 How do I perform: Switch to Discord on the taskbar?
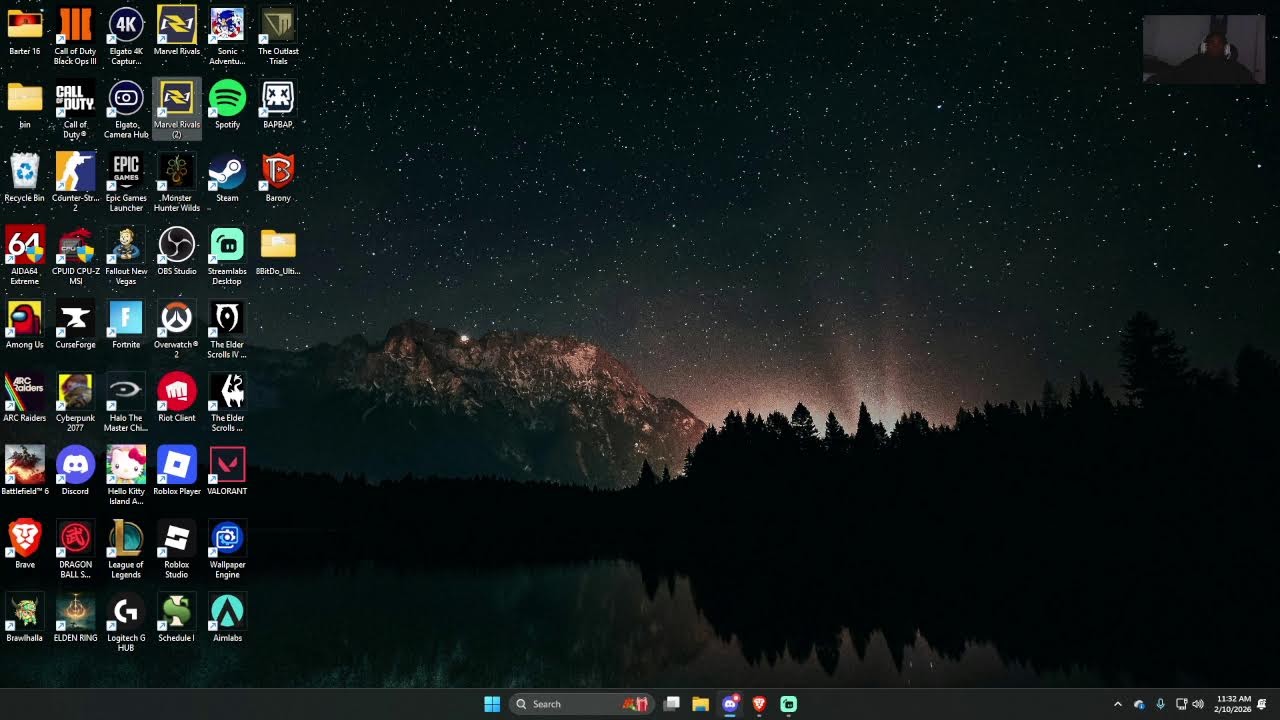coord(730,704)
